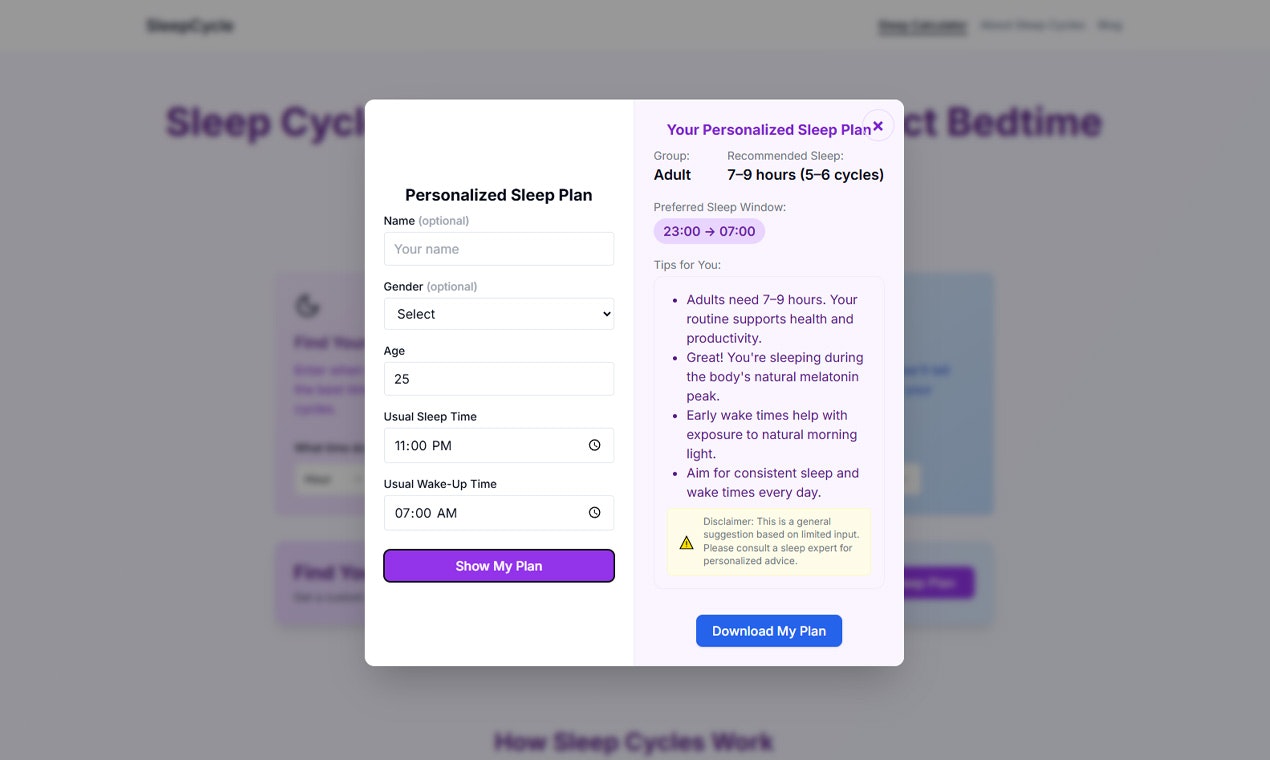Click into the Name input field
1270x760 pixels.
click(499, 249)
